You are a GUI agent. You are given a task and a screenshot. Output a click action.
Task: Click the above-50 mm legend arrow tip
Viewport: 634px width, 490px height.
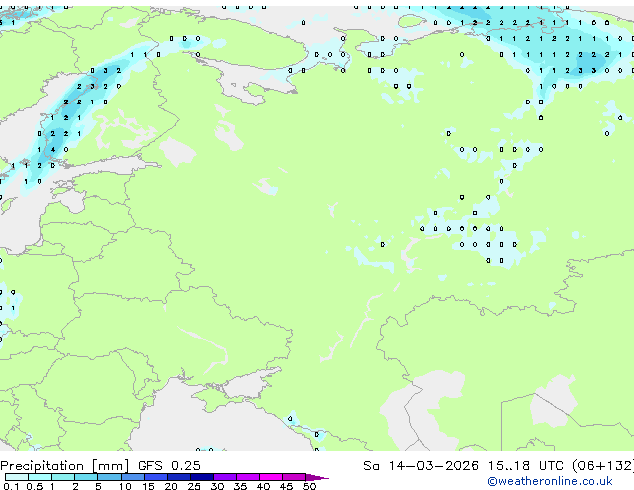coord(317,477)
